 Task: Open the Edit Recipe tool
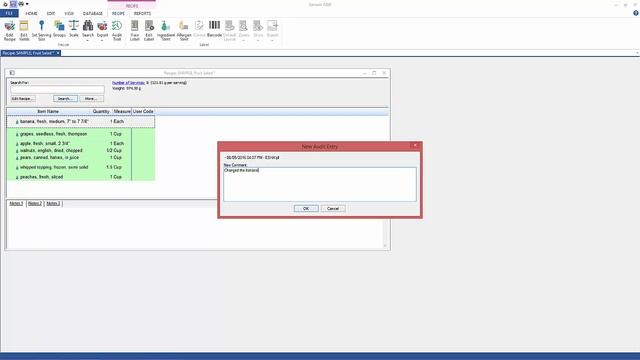click(9, 31)
